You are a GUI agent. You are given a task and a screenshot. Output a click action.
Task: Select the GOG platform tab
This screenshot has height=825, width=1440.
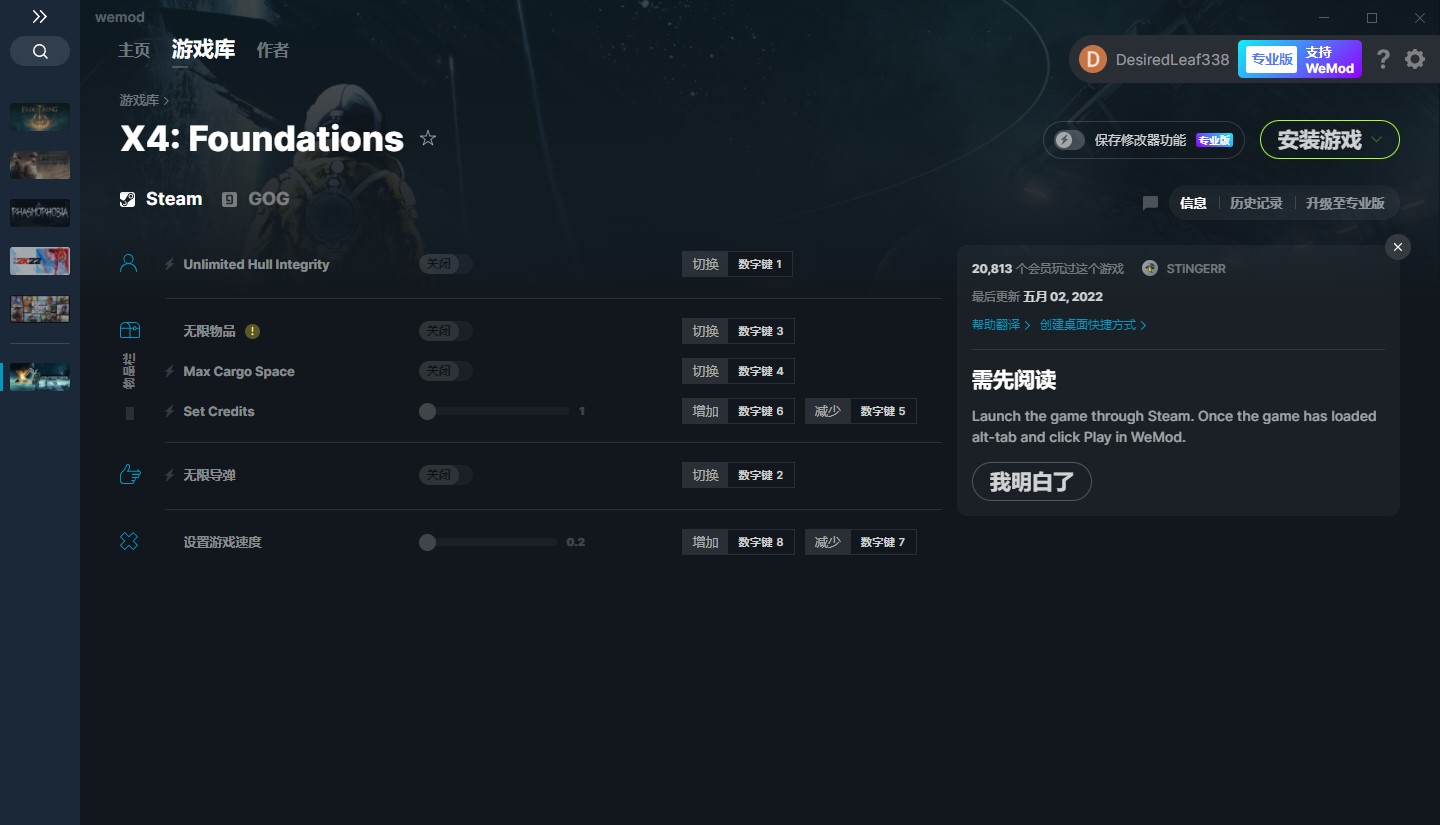[x=256, y=199]
